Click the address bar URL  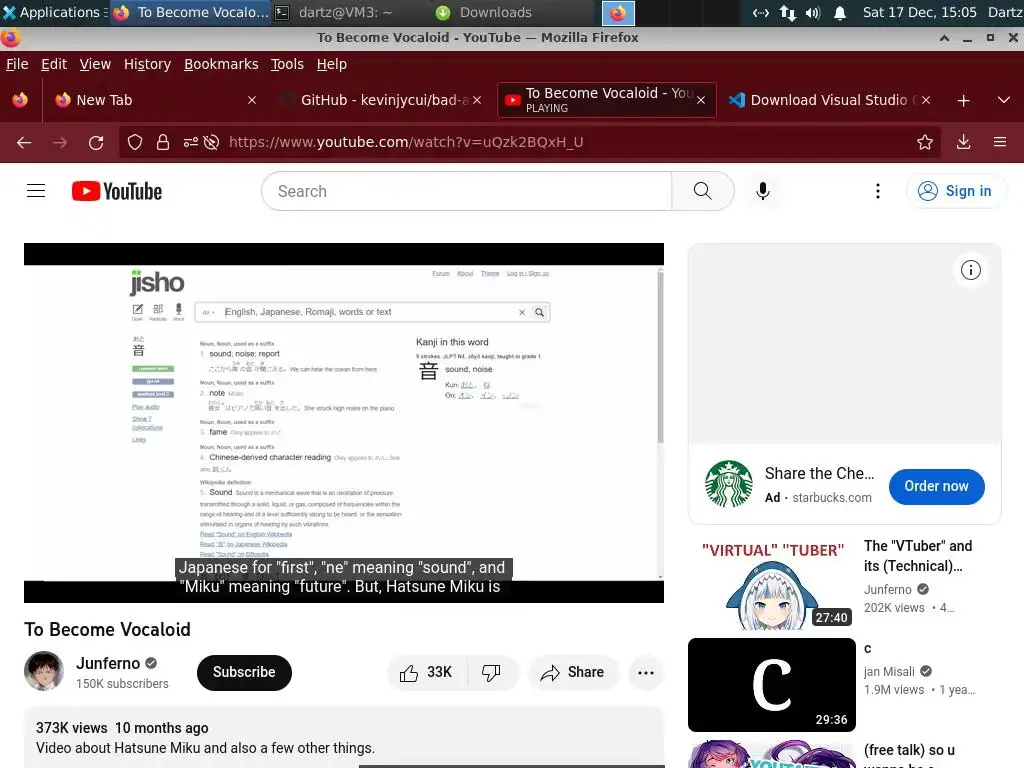click(x=406, y=142)
